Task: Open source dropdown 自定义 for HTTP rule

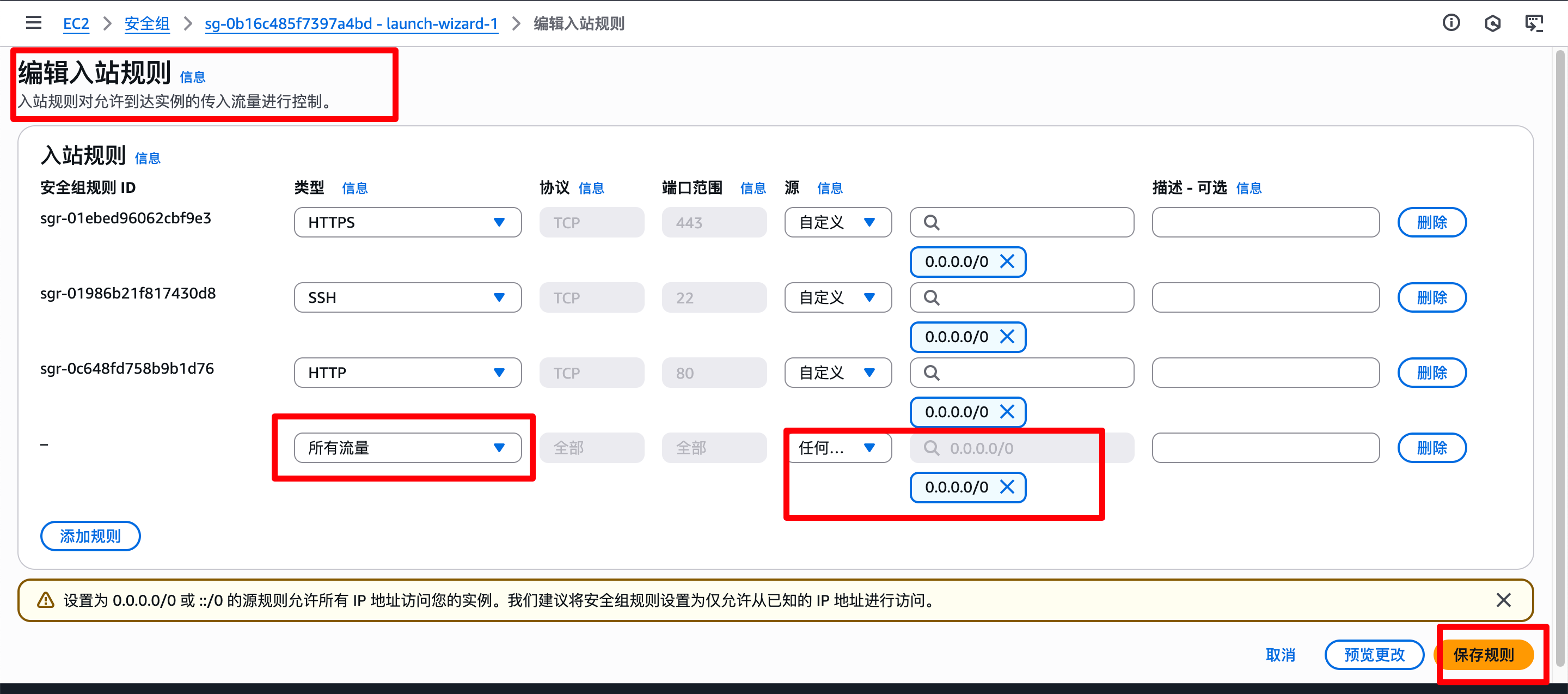Action: point(837,373)
